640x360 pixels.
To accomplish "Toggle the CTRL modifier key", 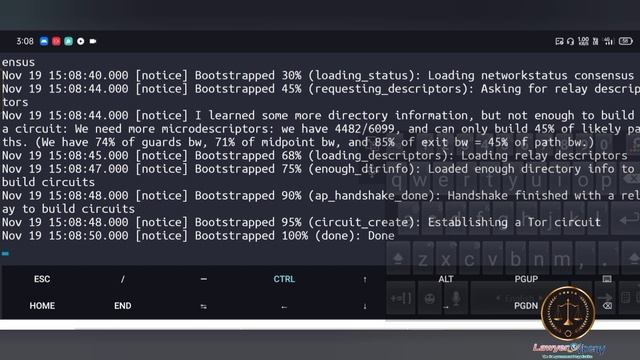I will [x=284, y=279].
